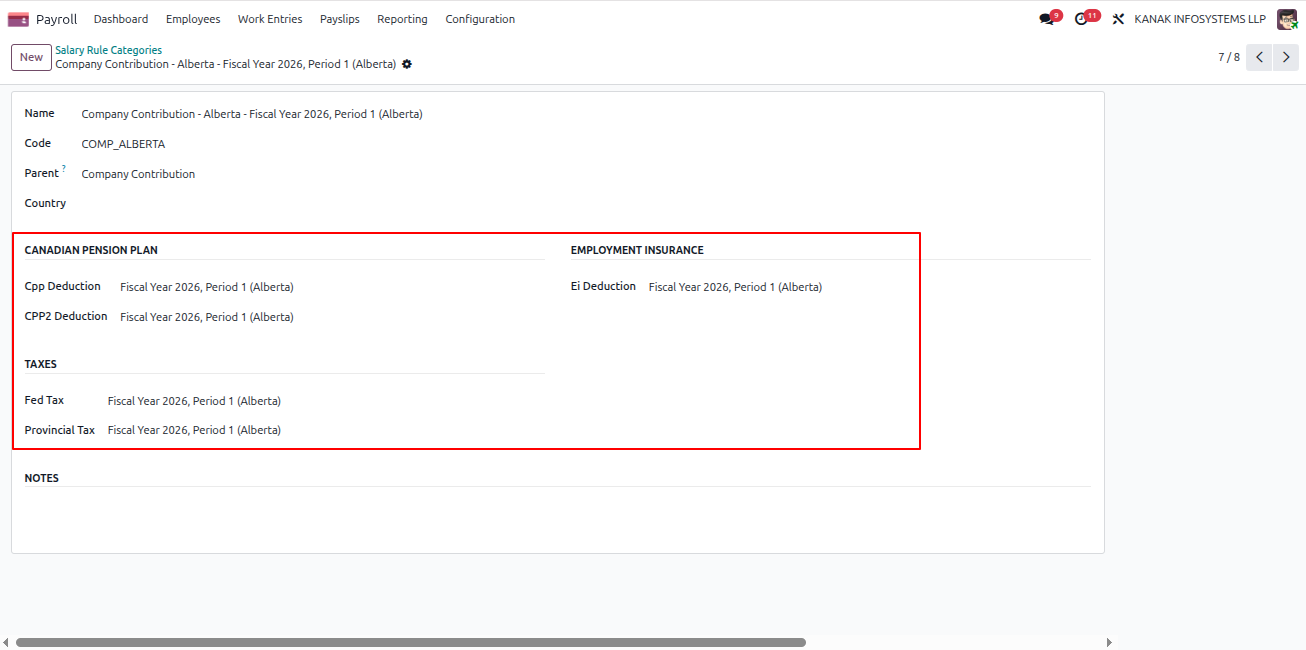
Task: Click the Code label
Action: [x=37, y=143]
